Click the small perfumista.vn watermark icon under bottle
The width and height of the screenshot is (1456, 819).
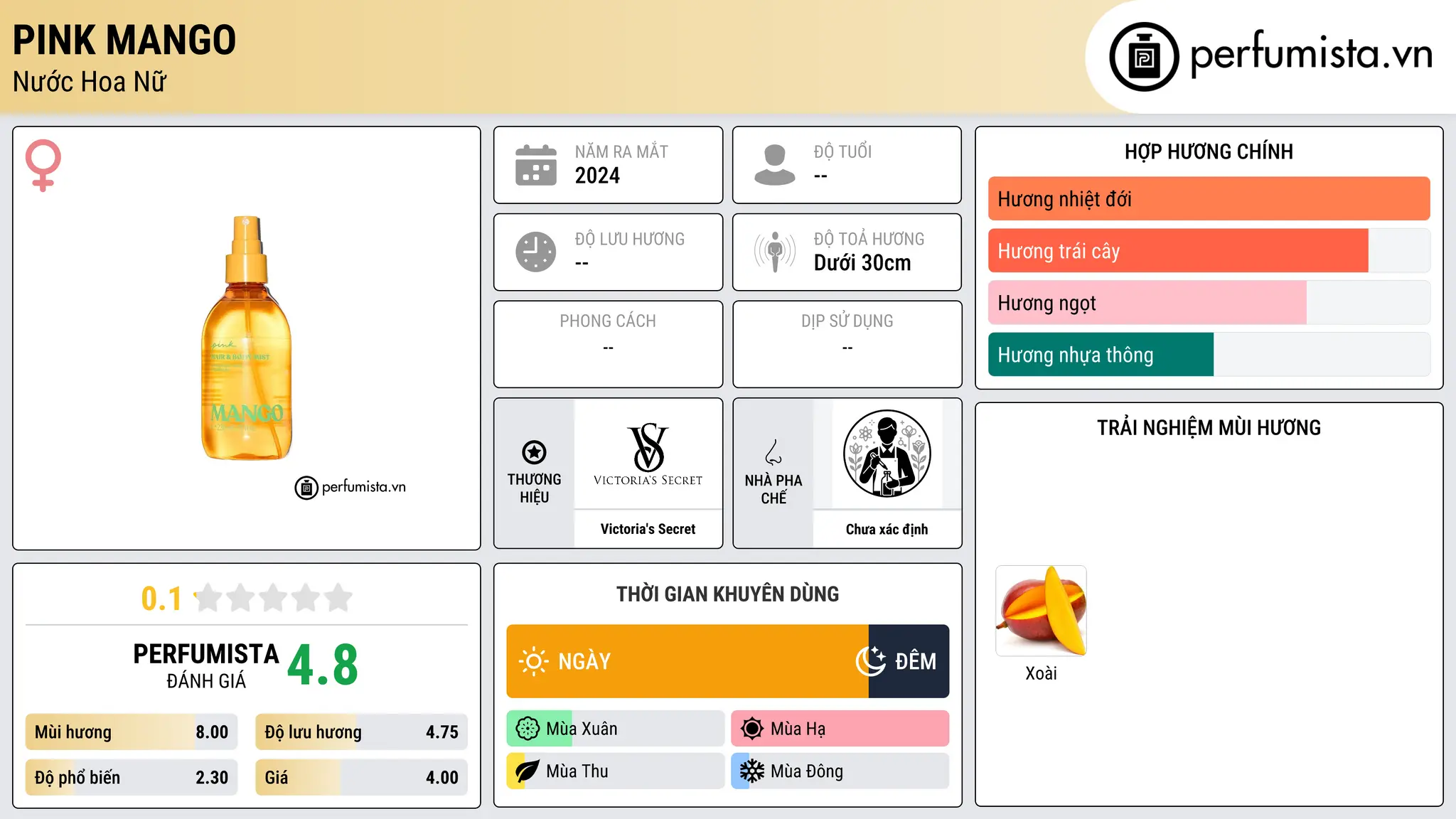pos(306,488)
